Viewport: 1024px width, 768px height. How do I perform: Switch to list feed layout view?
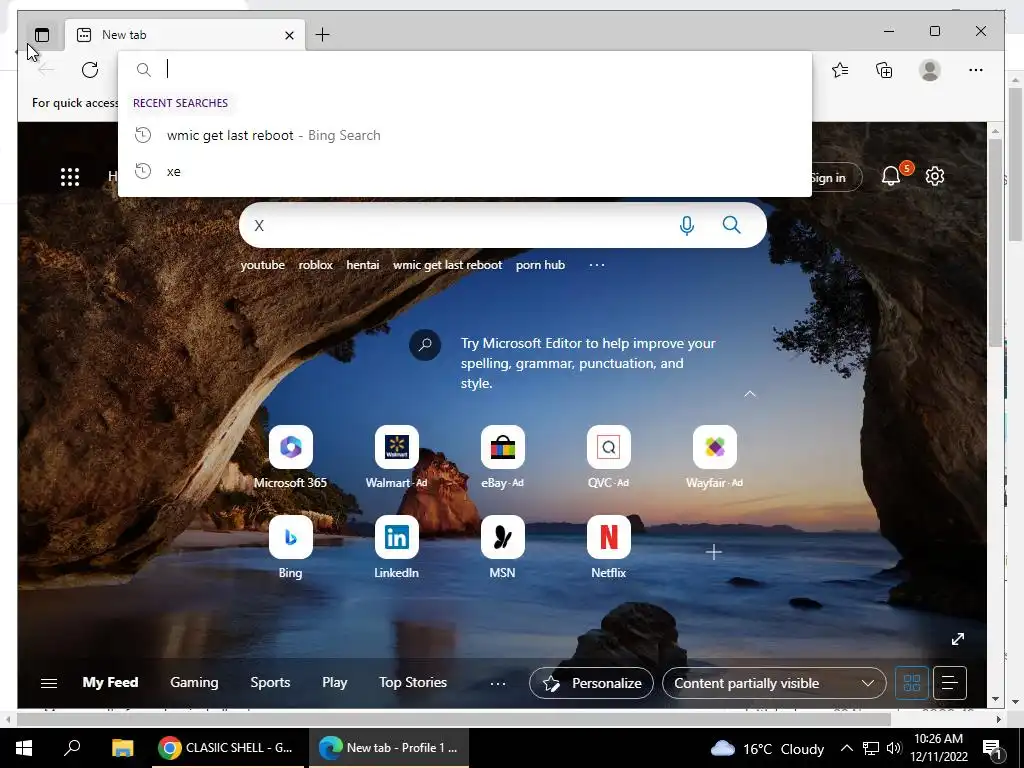(950, 683)
